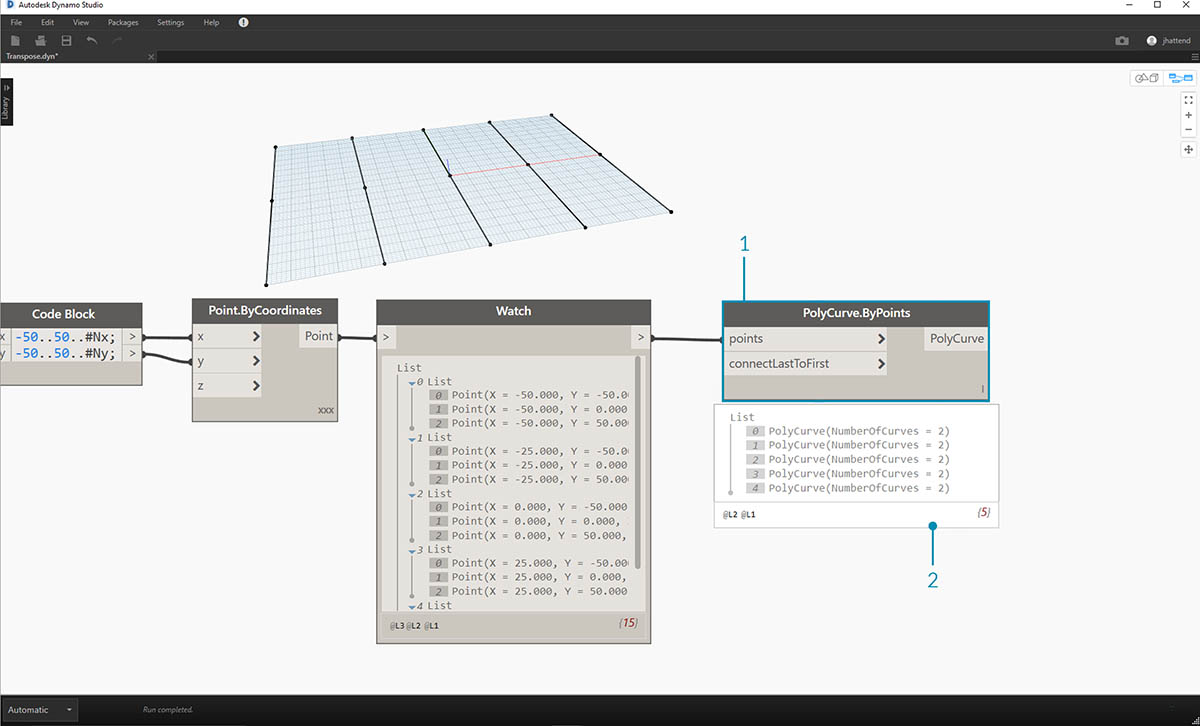
Task: Click the Undo arrow icon
Action: 92,40
